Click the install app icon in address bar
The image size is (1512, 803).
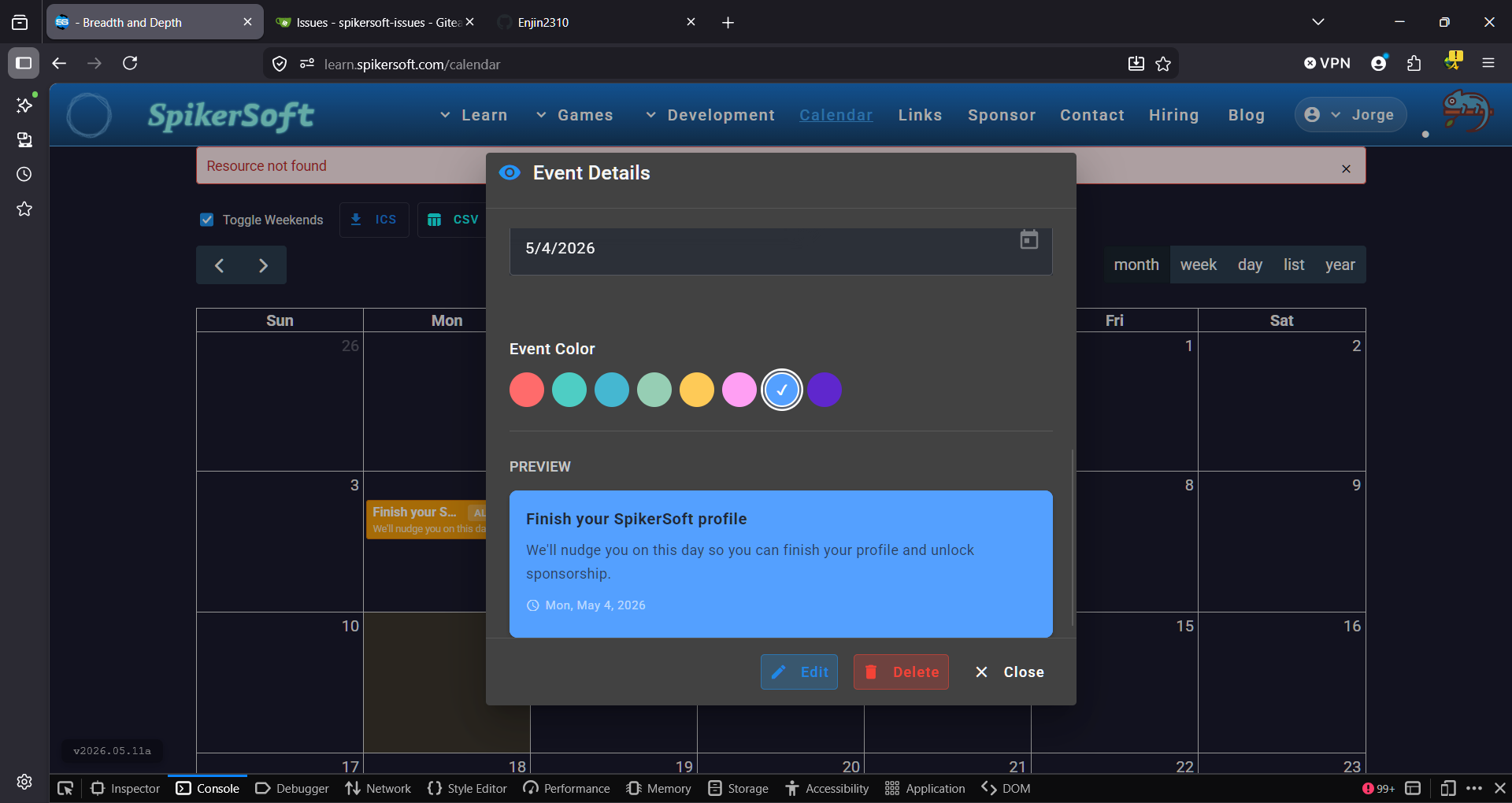tap(1136, 64)
